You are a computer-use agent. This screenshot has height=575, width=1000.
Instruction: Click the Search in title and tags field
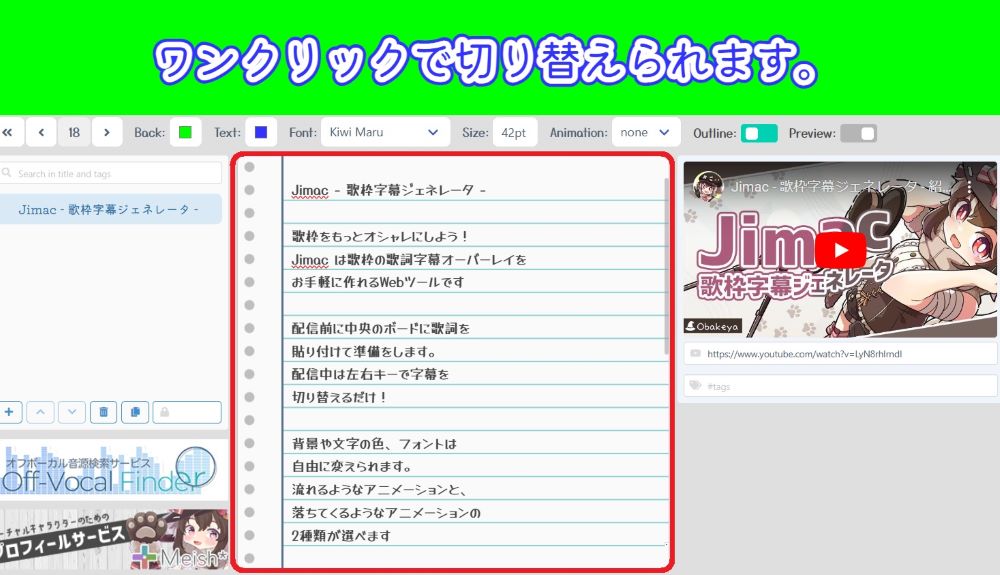pos(111,173)
